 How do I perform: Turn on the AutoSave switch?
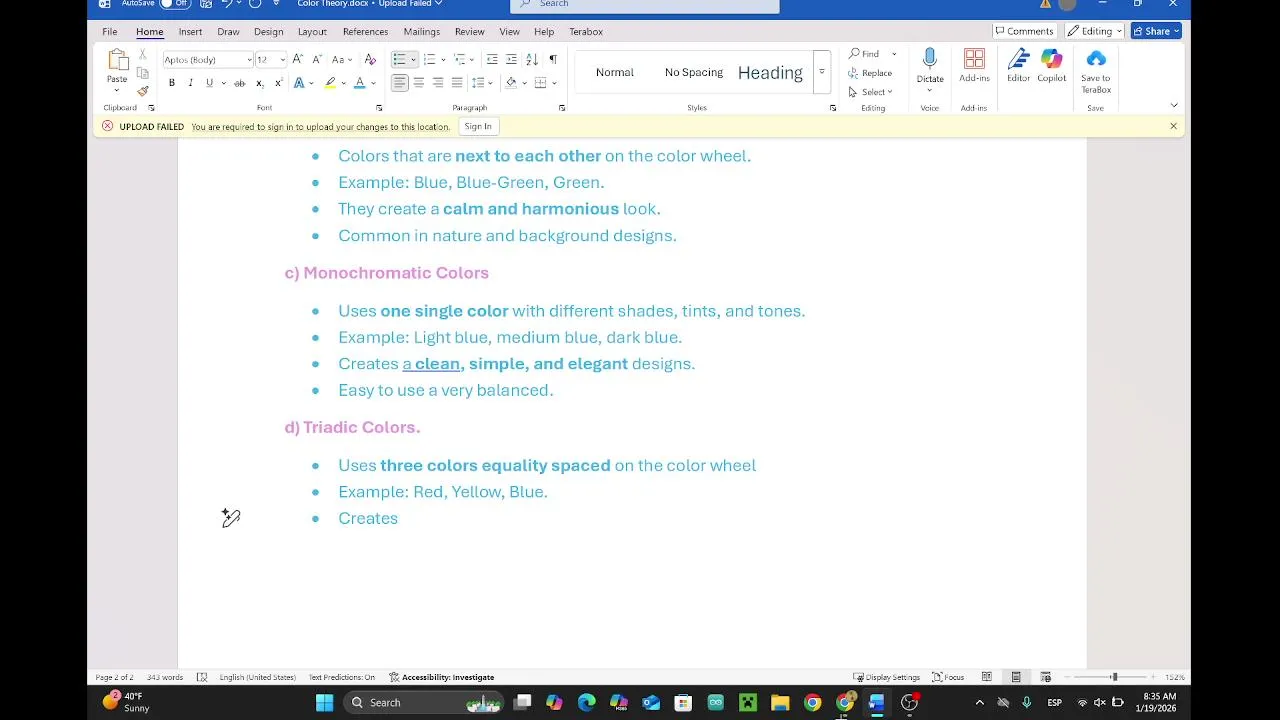(x=175, y=4)
